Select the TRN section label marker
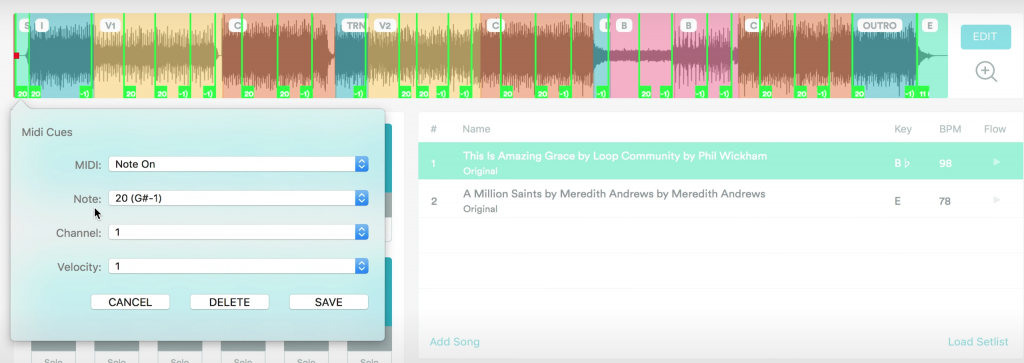Image resolution: width=1024 pixels, height=363 pixels. [x=354, y=25]
